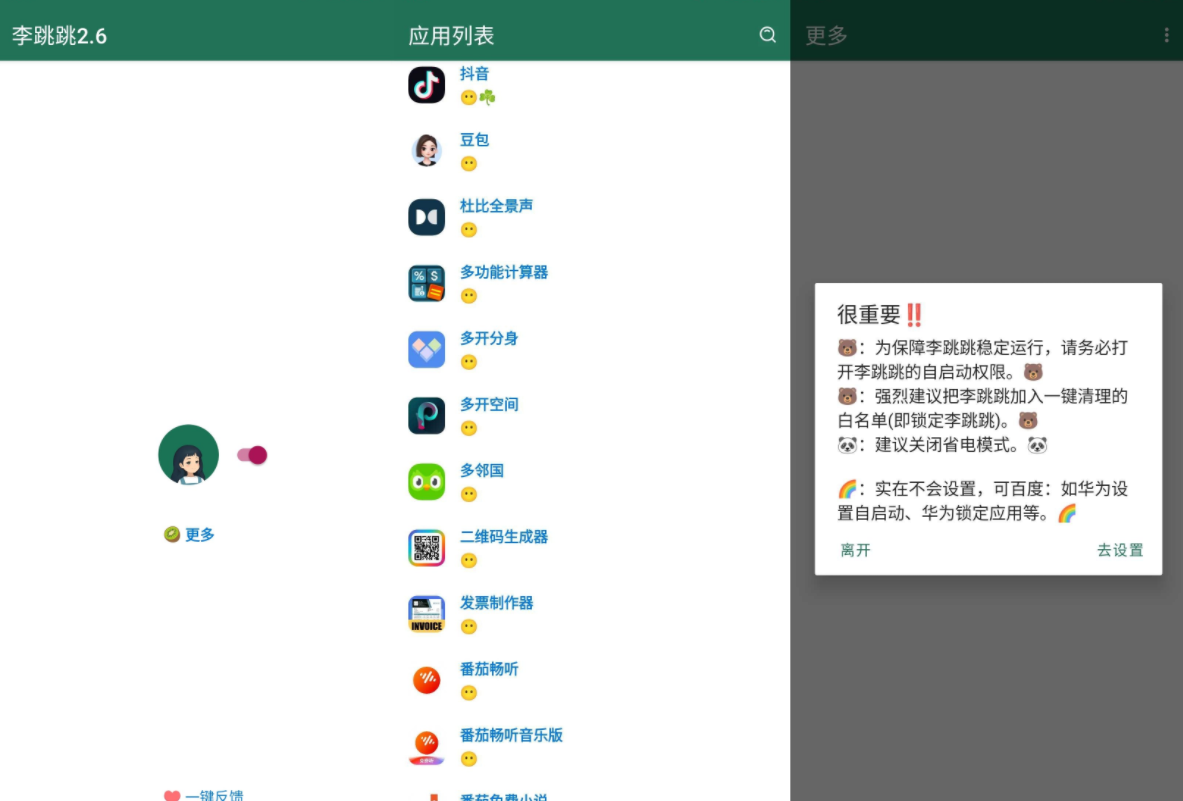Click the 二维码生成器 app name
Viewport: 1183px width, 801px height.
(504, 536)
